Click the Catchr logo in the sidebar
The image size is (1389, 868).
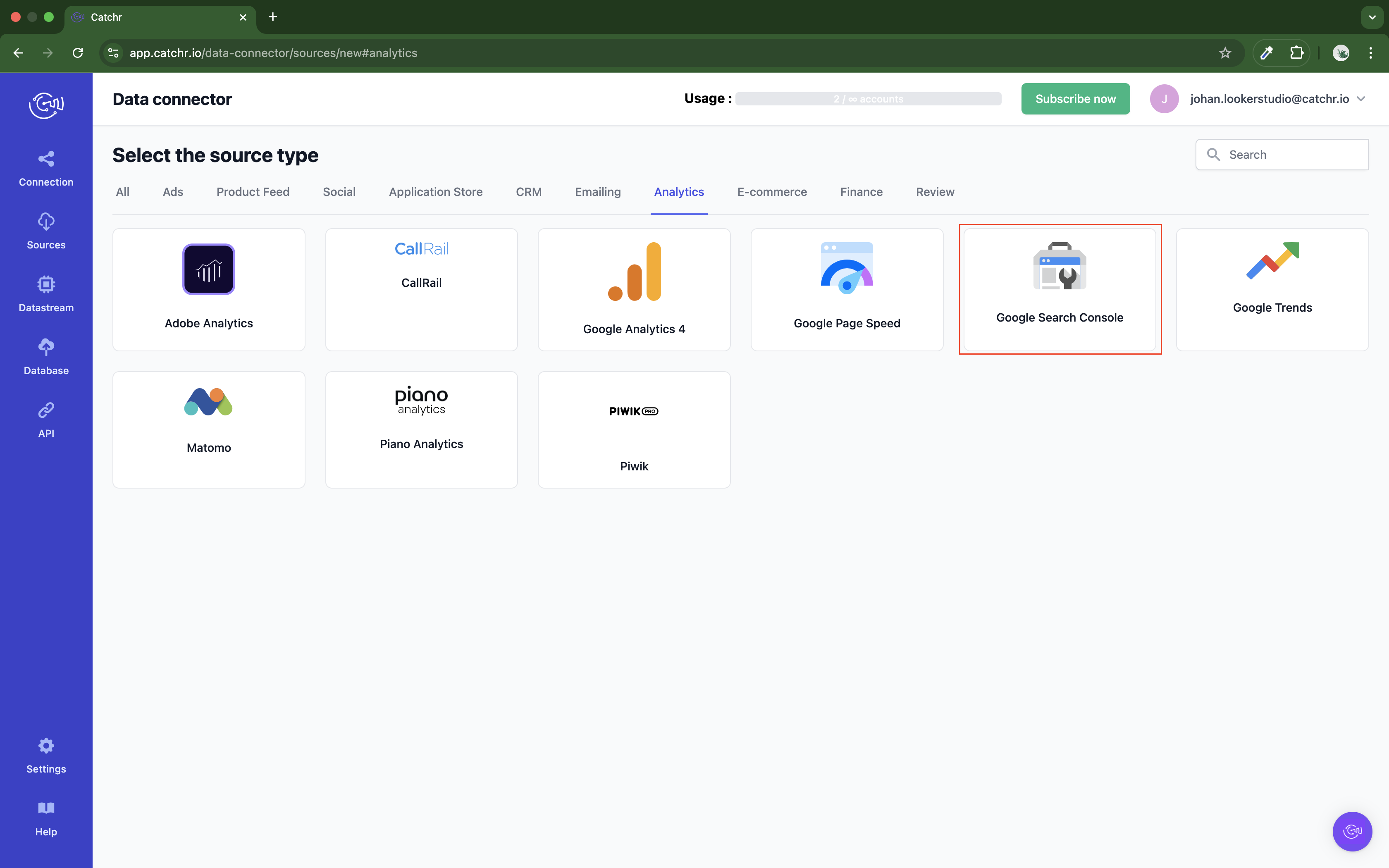(x=46, y=105)
